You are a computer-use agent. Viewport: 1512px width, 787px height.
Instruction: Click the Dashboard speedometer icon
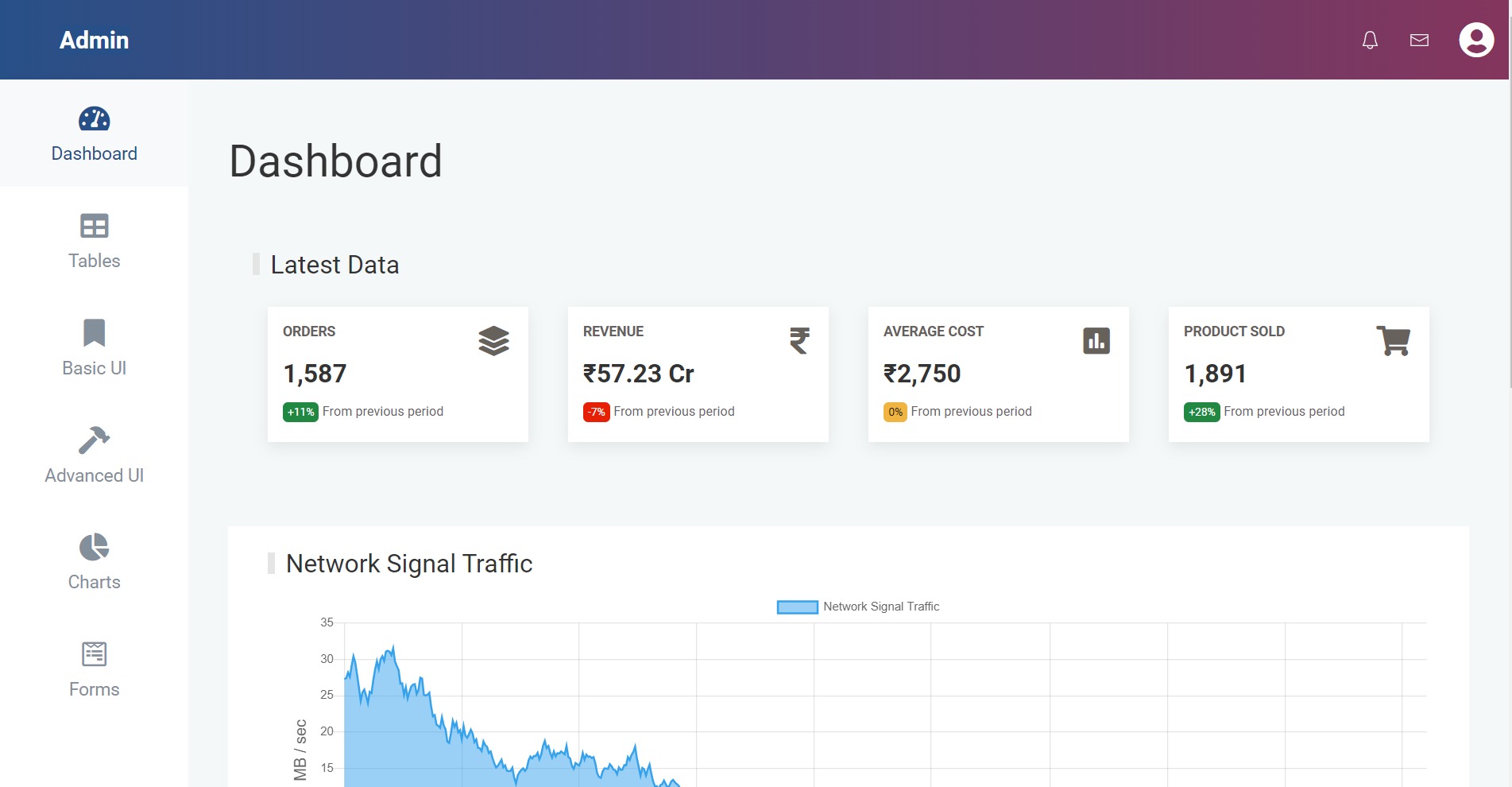pos(95,119)
